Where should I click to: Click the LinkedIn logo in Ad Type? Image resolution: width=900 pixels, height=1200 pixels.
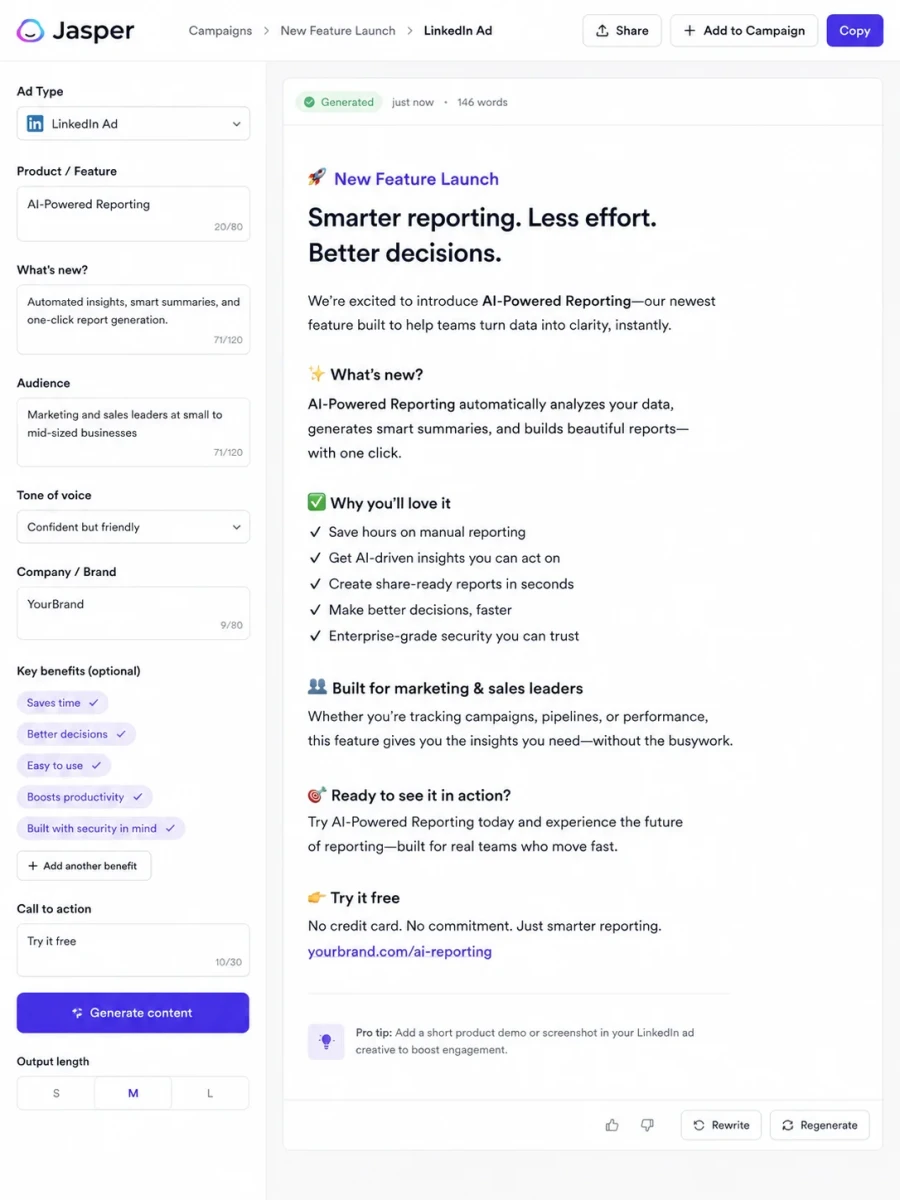point(35,124)
